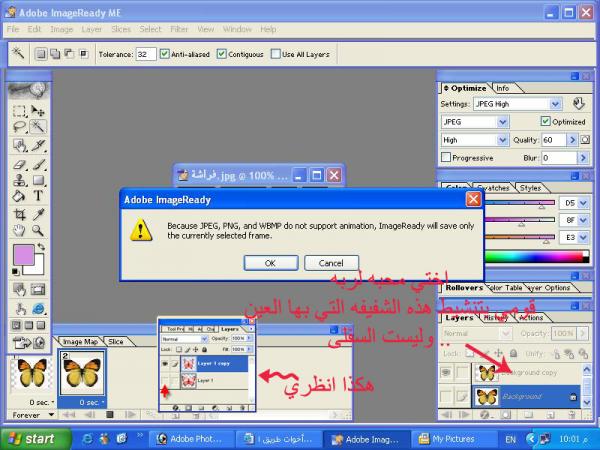The width and height of the screenshot is (600, 450).
Task: Select animation frame 2 thumbnail
Action: pos(82,372)
